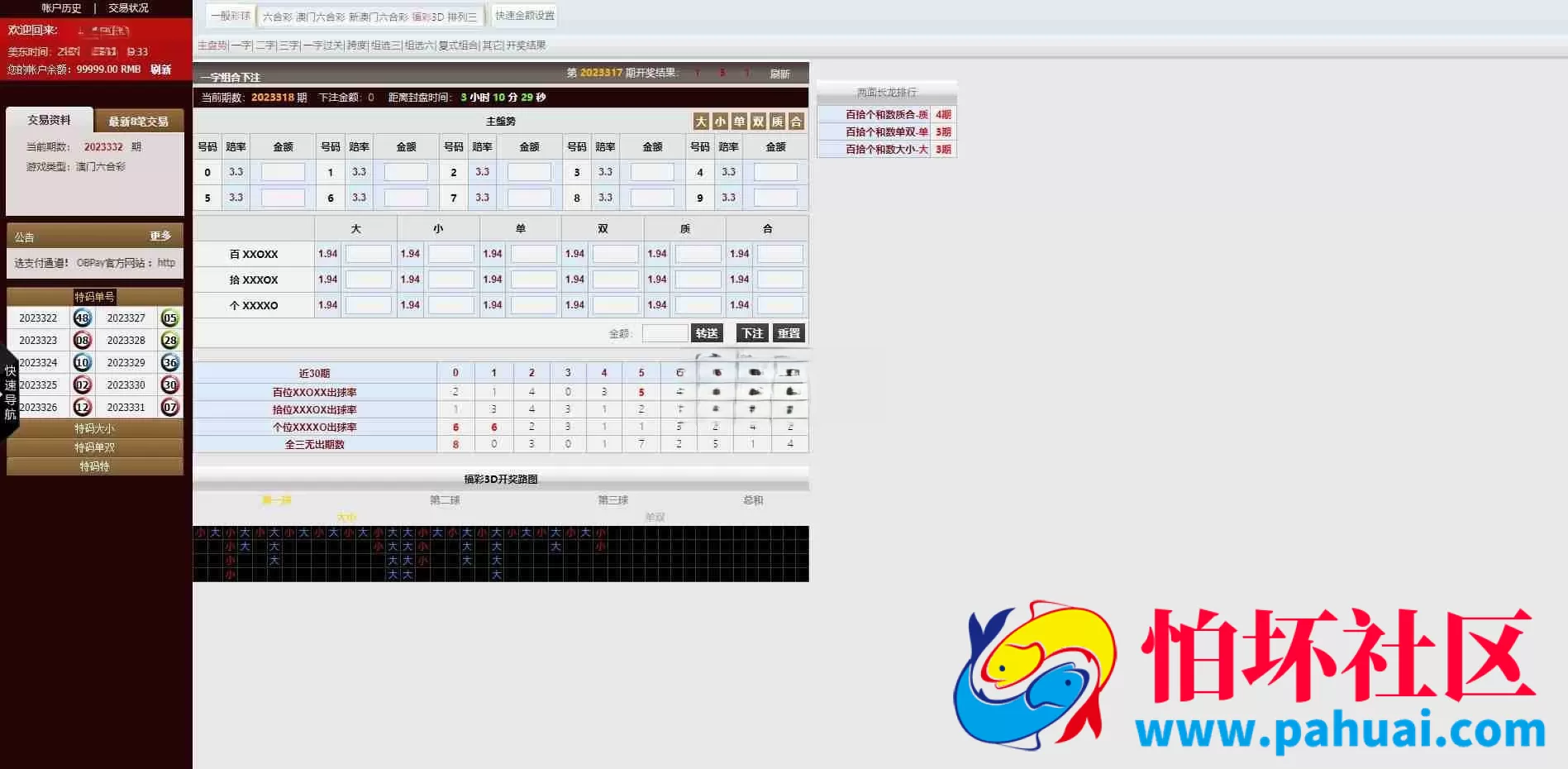Image resolution: width=1568 pixels, height=769 pixels.
Task: Click the 转送 button
Action: 707,333
